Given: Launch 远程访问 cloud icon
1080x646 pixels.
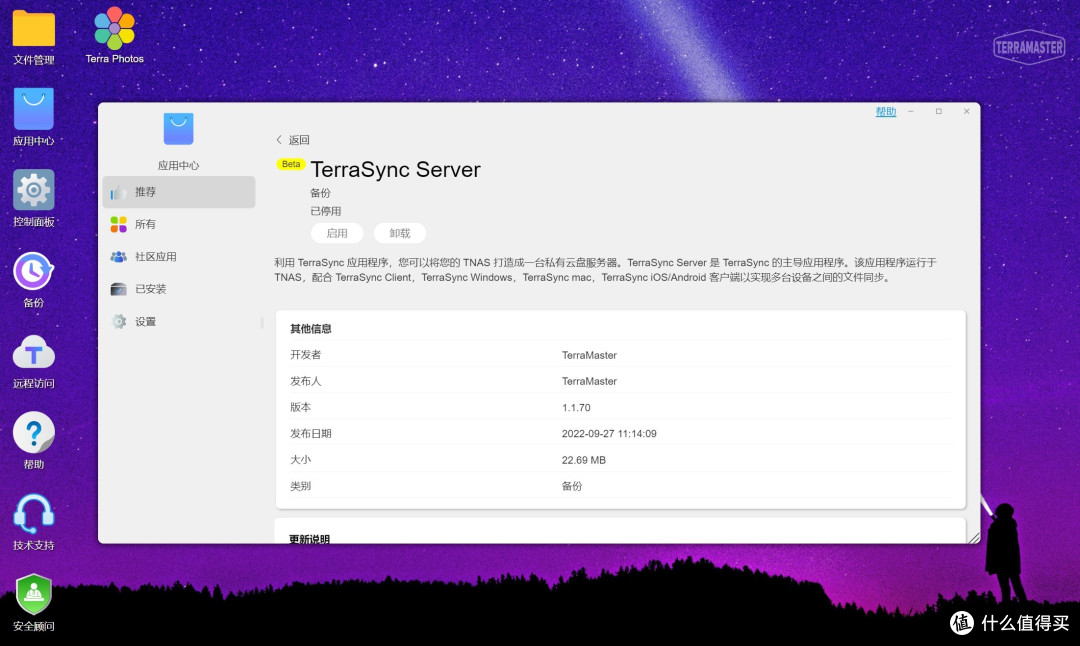Looking at the screenshot, I should [33, 353].
